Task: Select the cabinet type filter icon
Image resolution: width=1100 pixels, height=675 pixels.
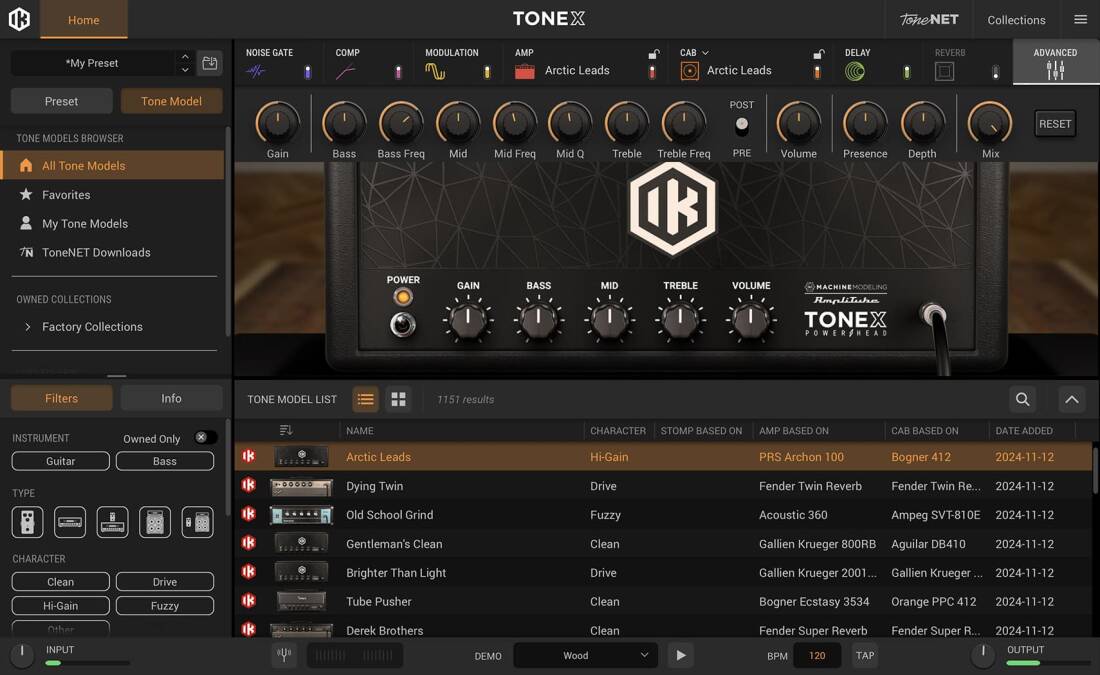Action: 154,521
